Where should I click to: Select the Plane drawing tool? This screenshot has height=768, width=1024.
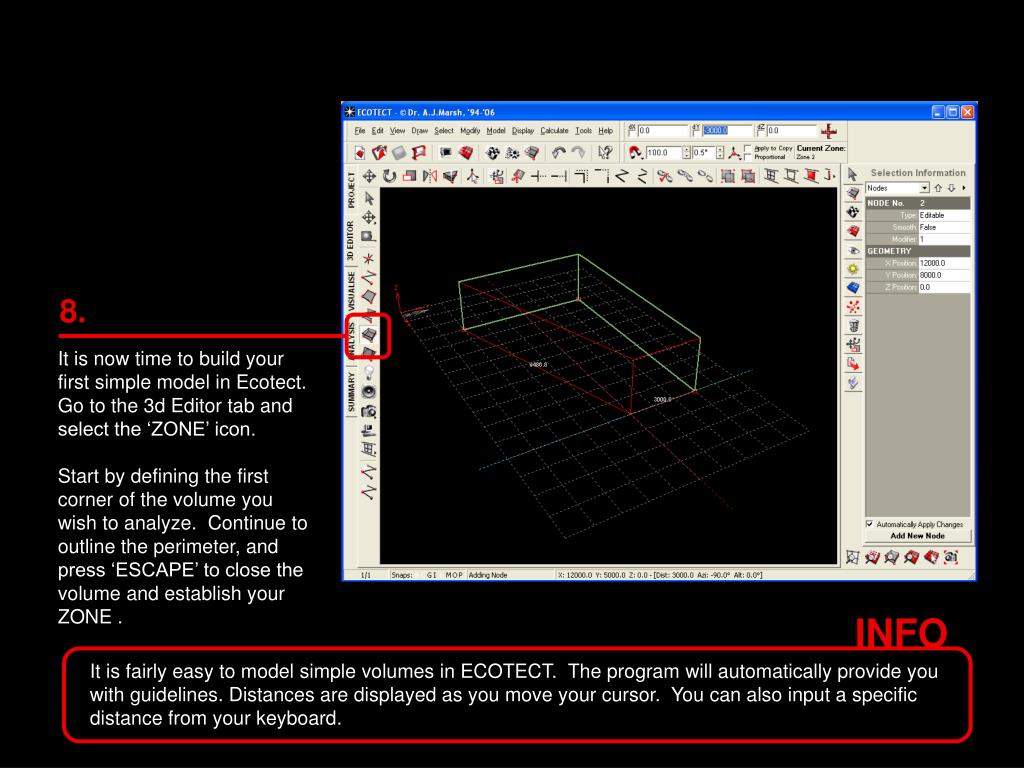369,296
